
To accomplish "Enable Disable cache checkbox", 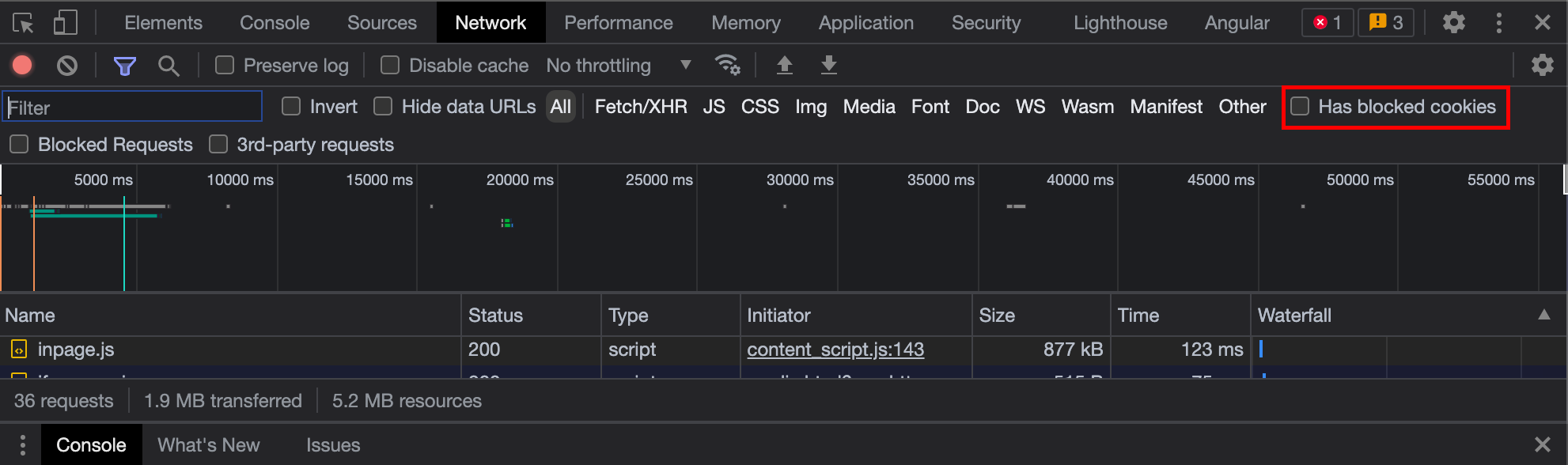I will coord(389,65).
